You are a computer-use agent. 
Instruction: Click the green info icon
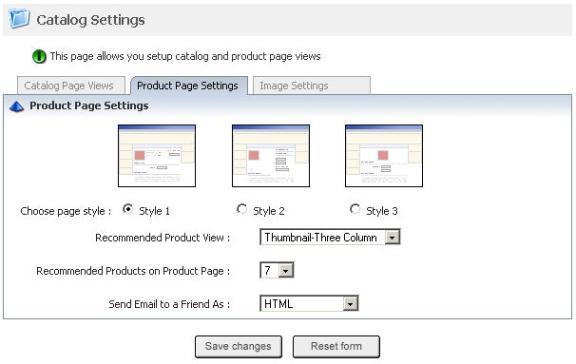coord(39,57)
